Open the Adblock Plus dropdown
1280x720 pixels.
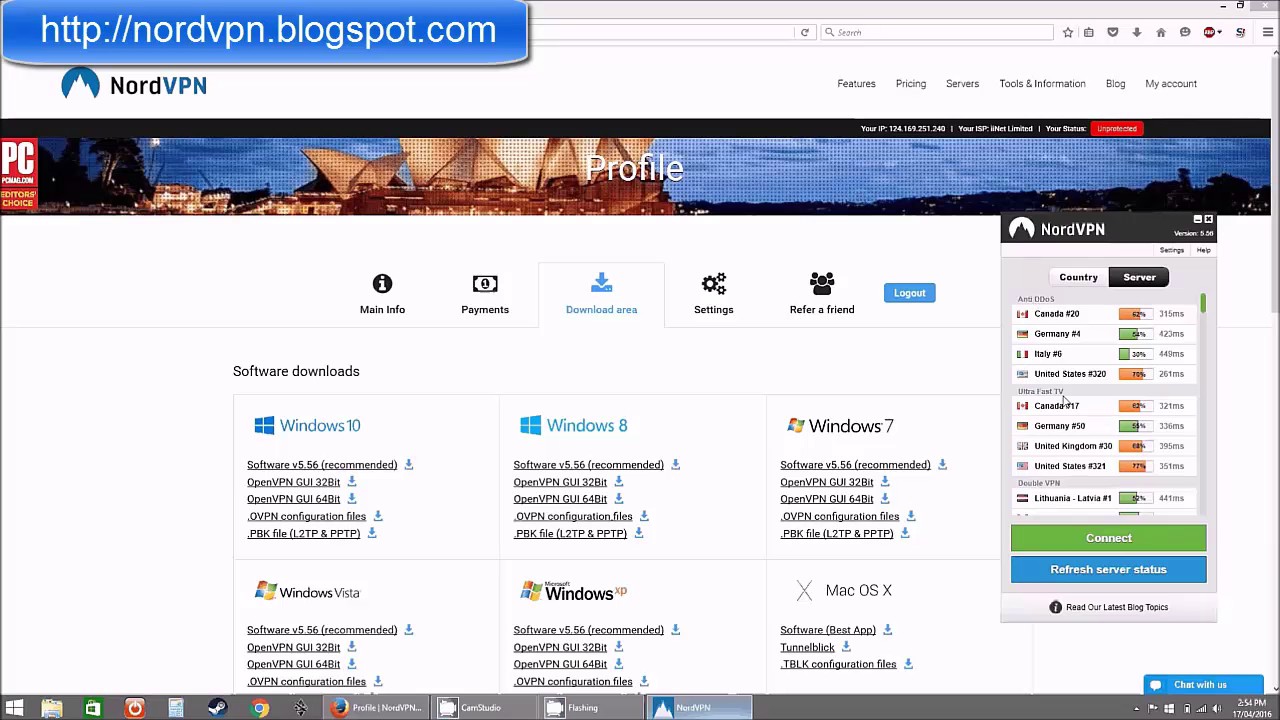(1212, 32)
